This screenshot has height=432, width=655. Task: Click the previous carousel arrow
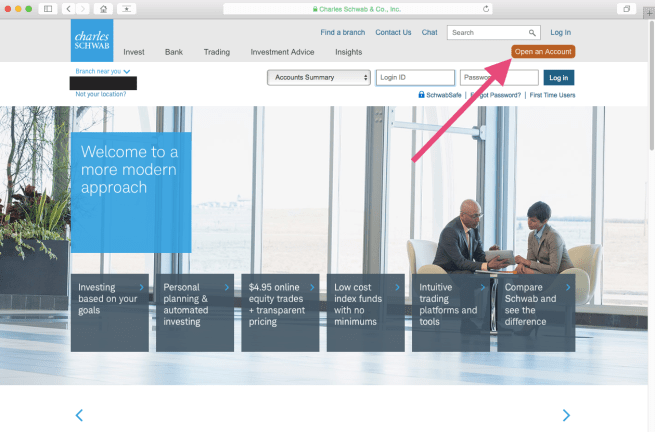[x=79, y=415]
